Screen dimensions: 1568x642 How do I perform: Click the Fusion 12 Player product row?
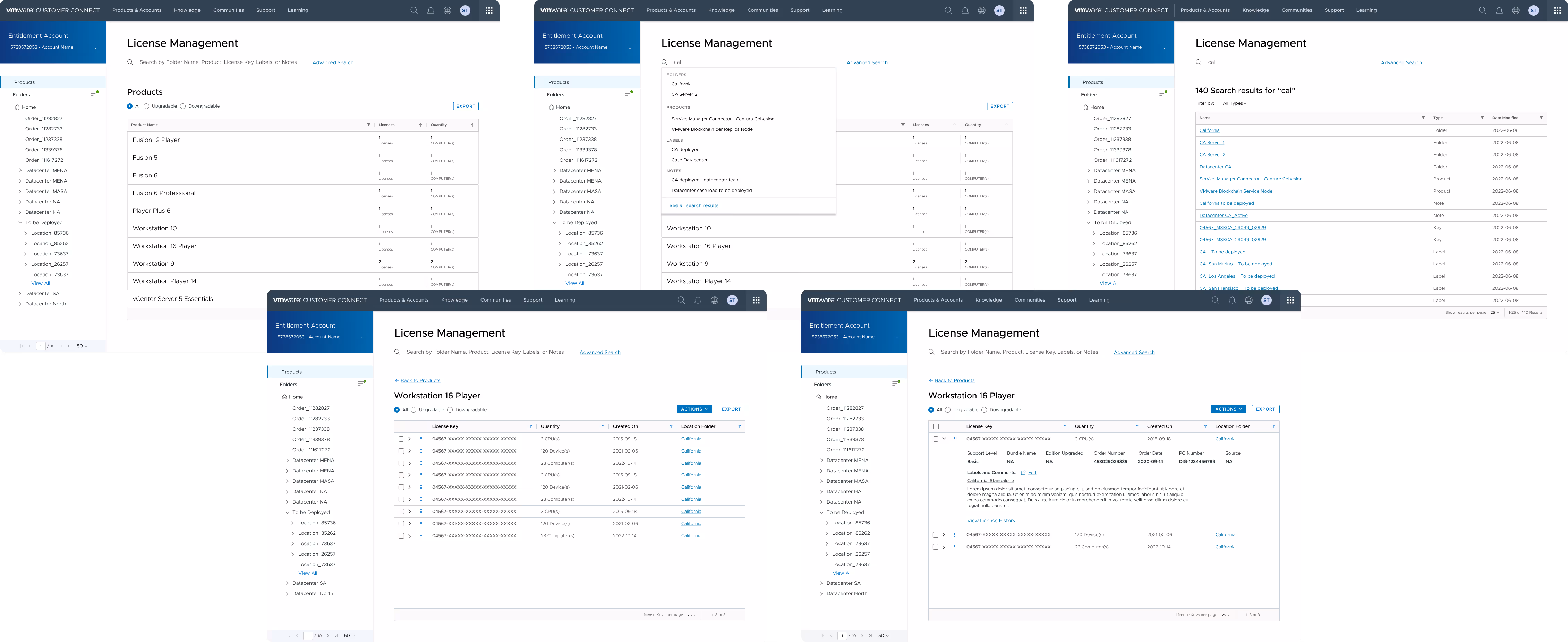coord(156,140)
